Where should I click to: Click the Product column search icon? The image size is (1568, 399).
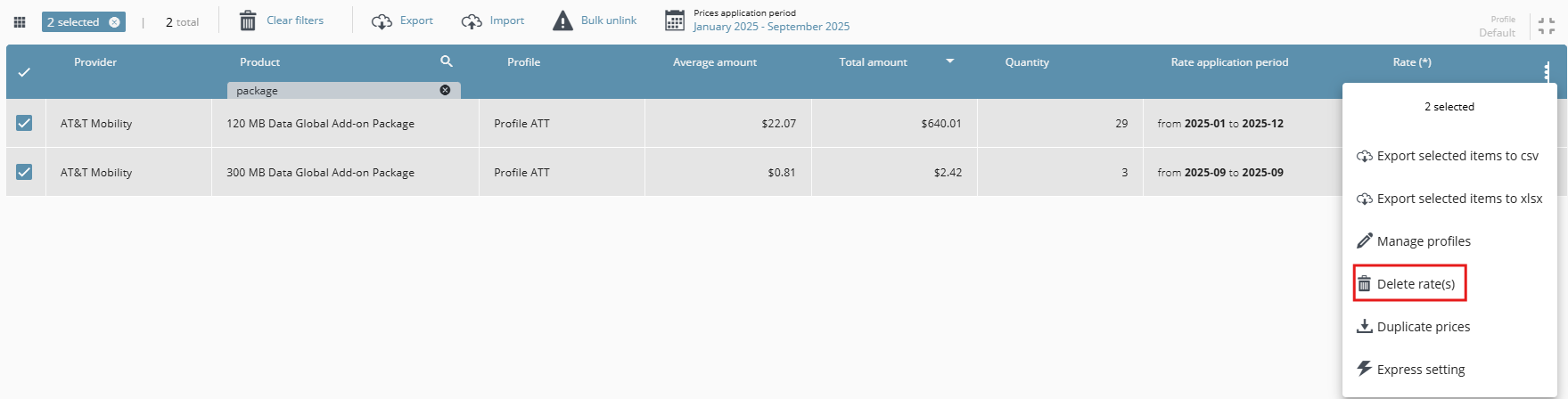point(447,61)
